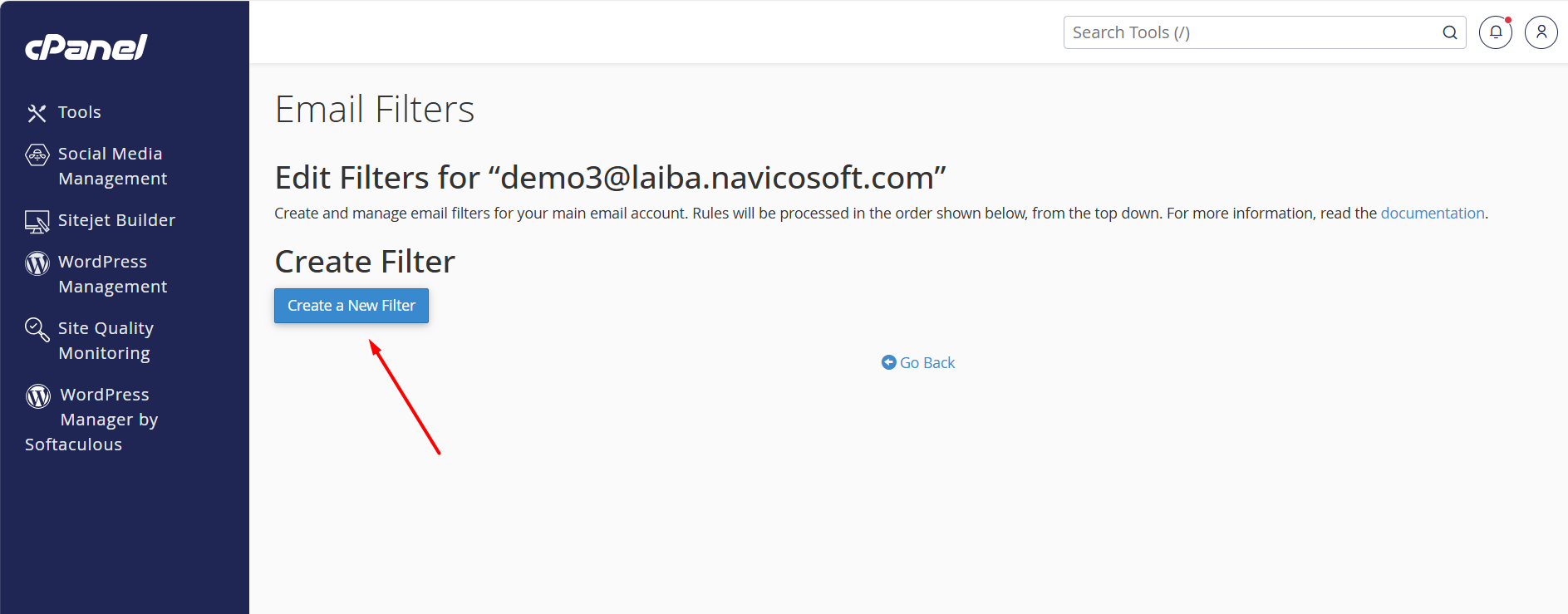Select the Tools text label in the sidebar
The image size is (1568, 614).
[80, 112]
